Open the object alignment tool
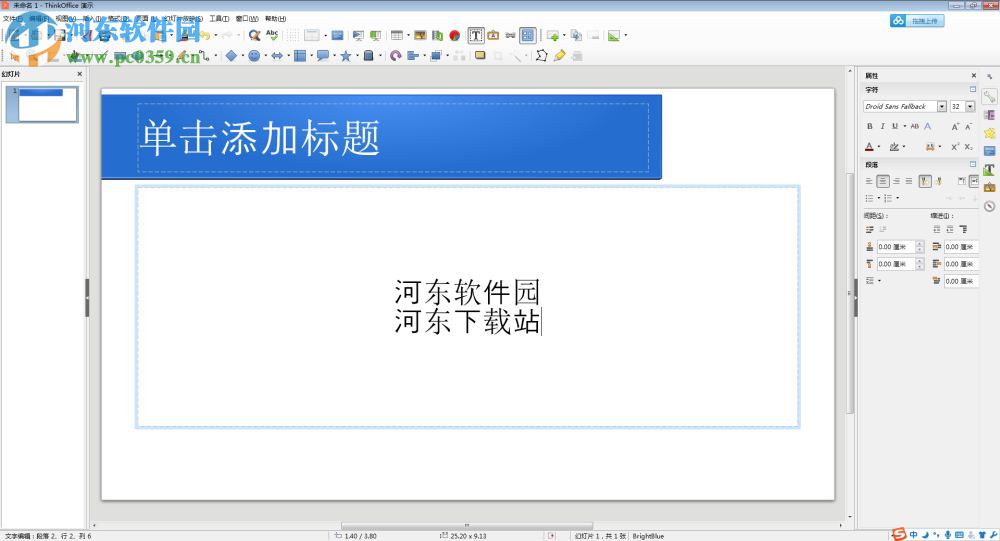Screen dimensions: 1000x541 [413, 56]
